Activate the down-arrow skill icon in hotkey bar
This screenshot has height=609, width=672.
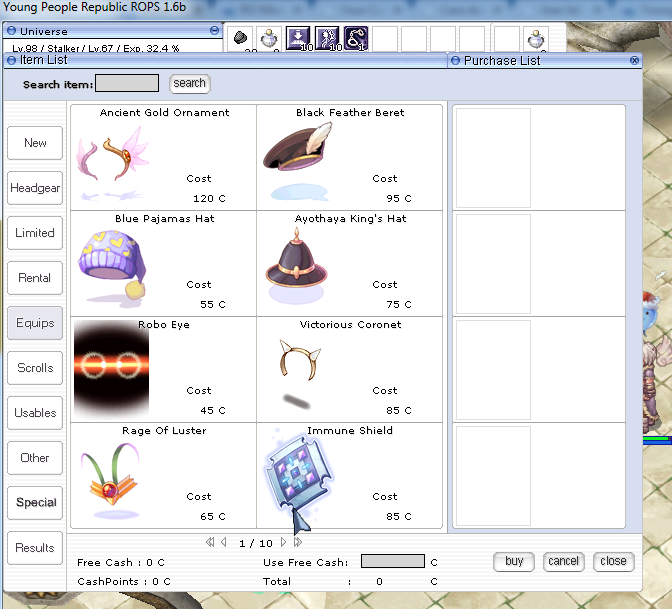298,38
